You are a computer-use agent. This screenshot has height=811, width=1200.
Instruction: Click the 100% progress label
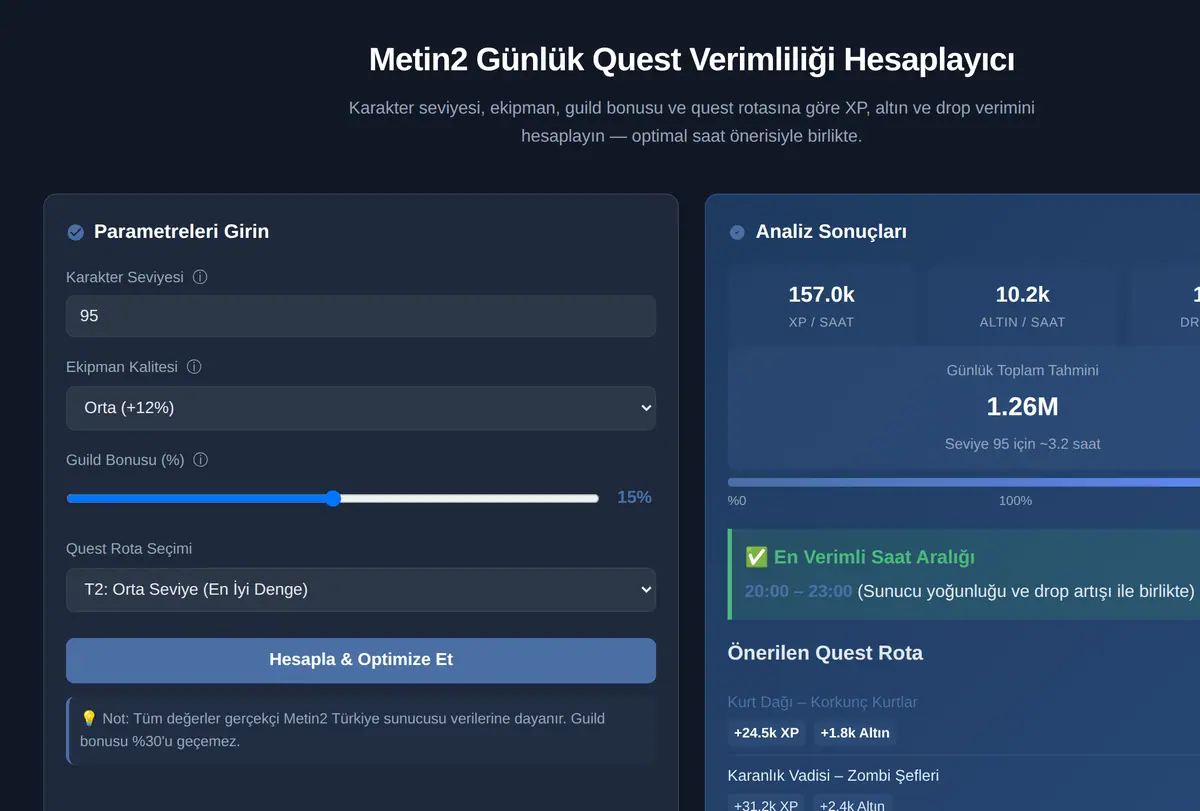click(1015, 500)
